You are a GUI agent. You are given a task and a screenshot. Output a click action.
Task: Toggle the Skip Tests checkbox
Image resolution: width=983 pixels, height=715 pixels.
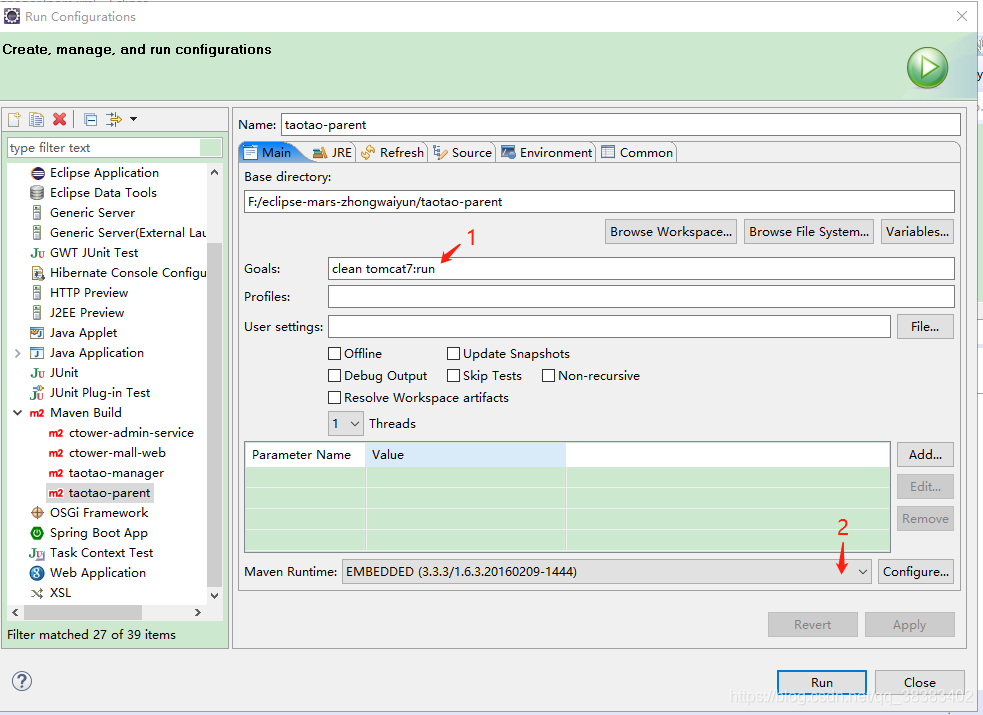[453, 376]
